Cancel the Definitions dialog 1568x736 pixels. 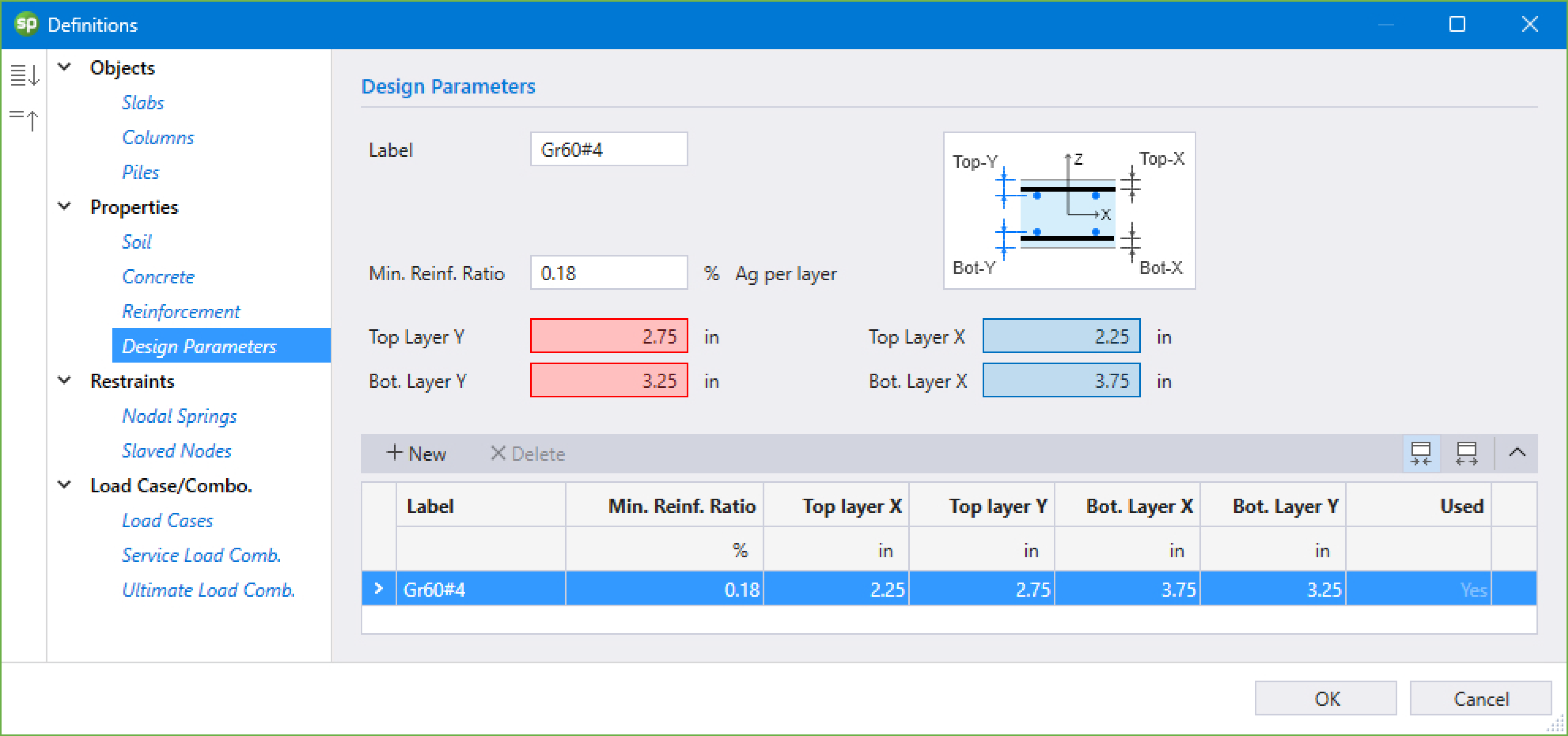1480,698
